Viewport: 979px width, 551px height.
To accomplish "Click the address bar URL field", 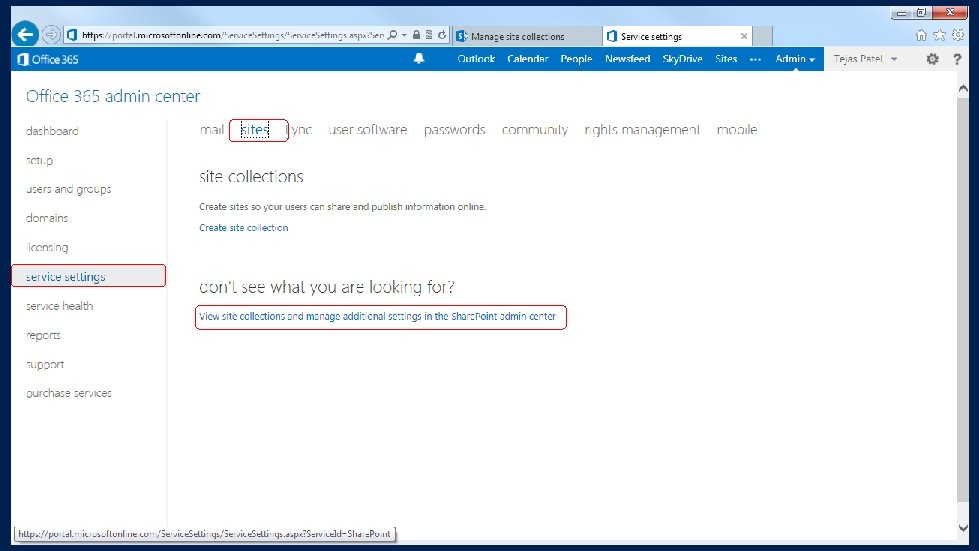I will coord(232,35).
